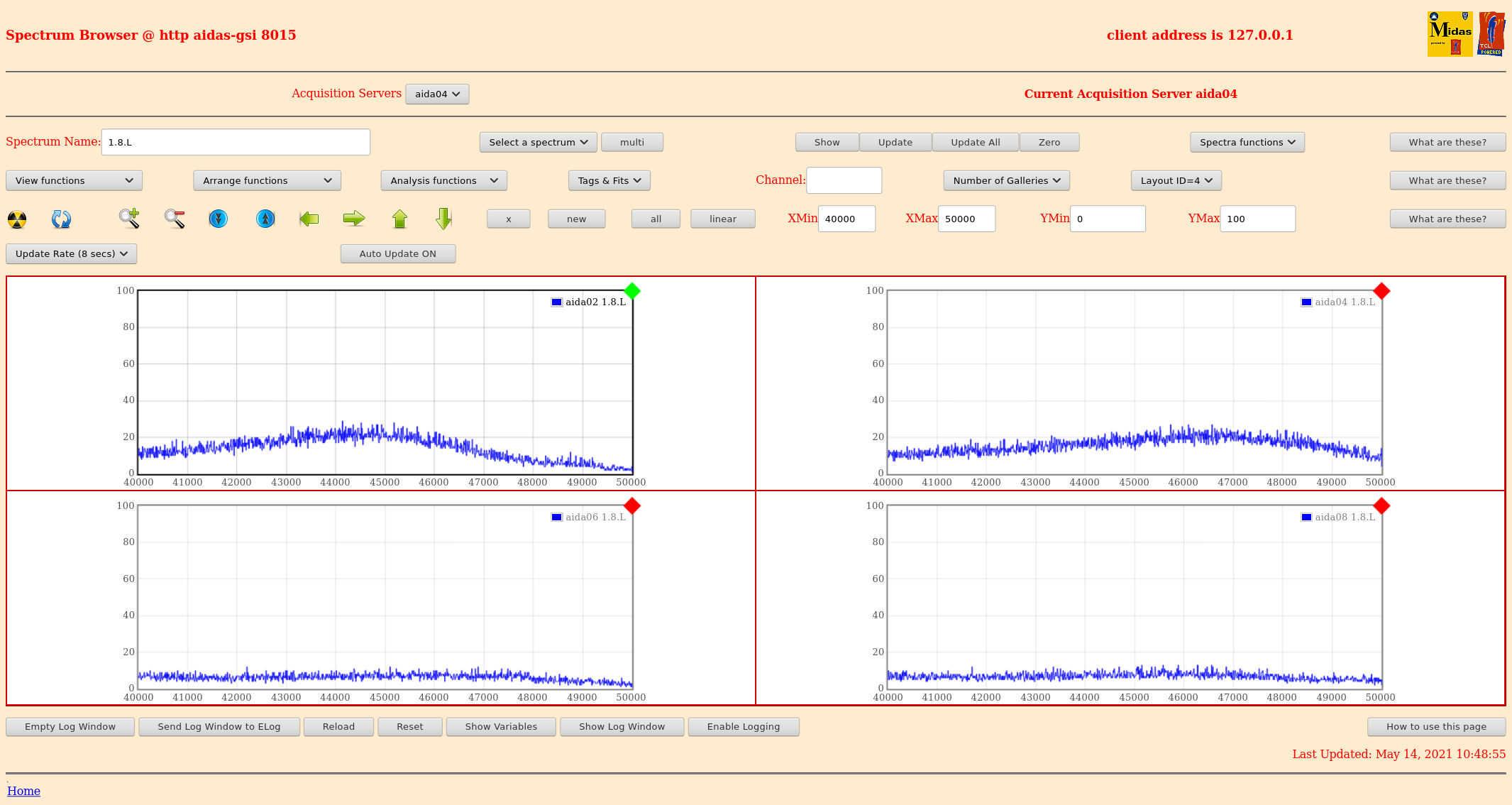The height and width of the screenshot is (805, 1512).
Task: Open the Acquisition Servers aida04 dropdown
Action: pyautogui.click(x=437, y=94)
